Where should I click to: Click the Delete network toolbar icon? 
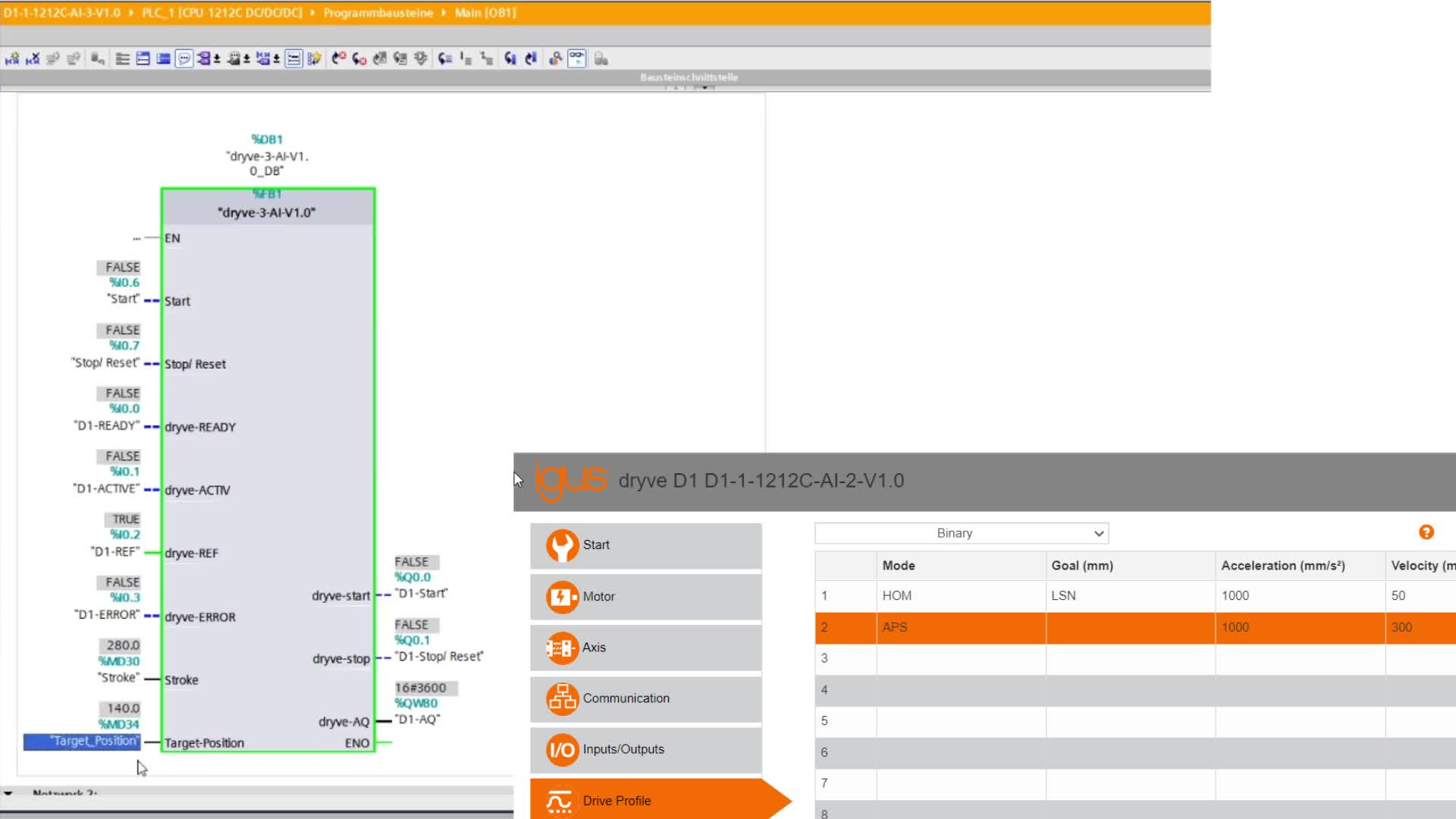click(33, 58)
